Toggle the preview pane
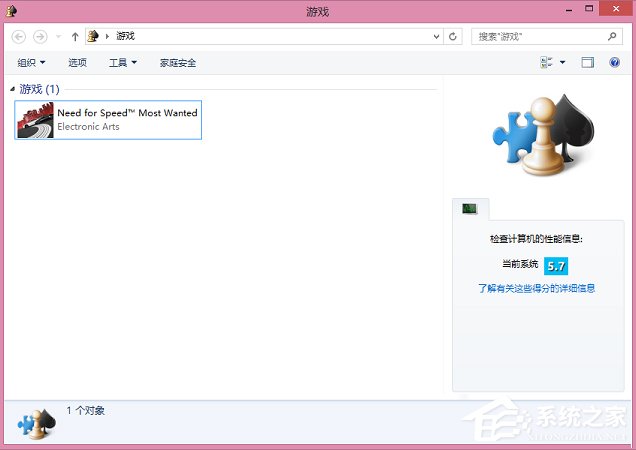Image resolution: width=636 pixels, height=450 pixels. (x=587, y=62)
